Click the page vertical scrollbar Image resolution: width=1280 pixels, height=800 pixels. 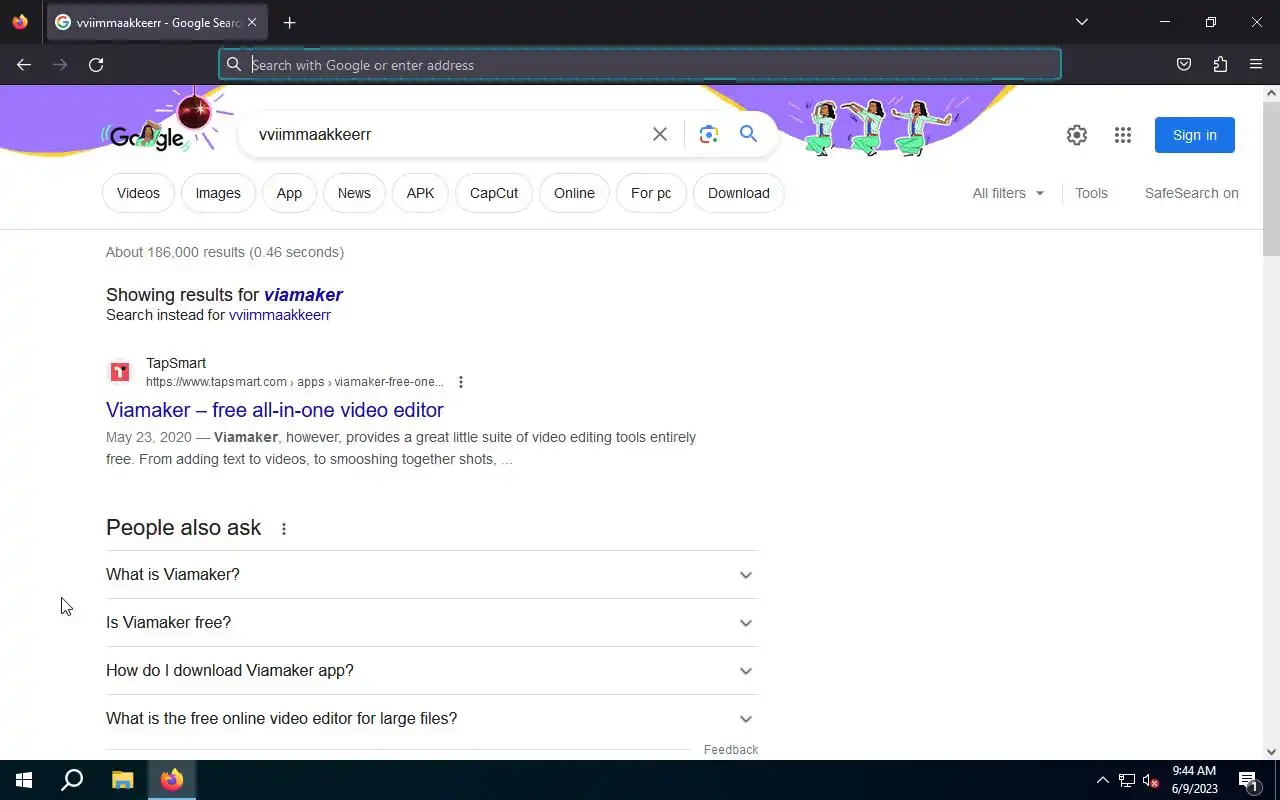click(x=1271, y=180)
